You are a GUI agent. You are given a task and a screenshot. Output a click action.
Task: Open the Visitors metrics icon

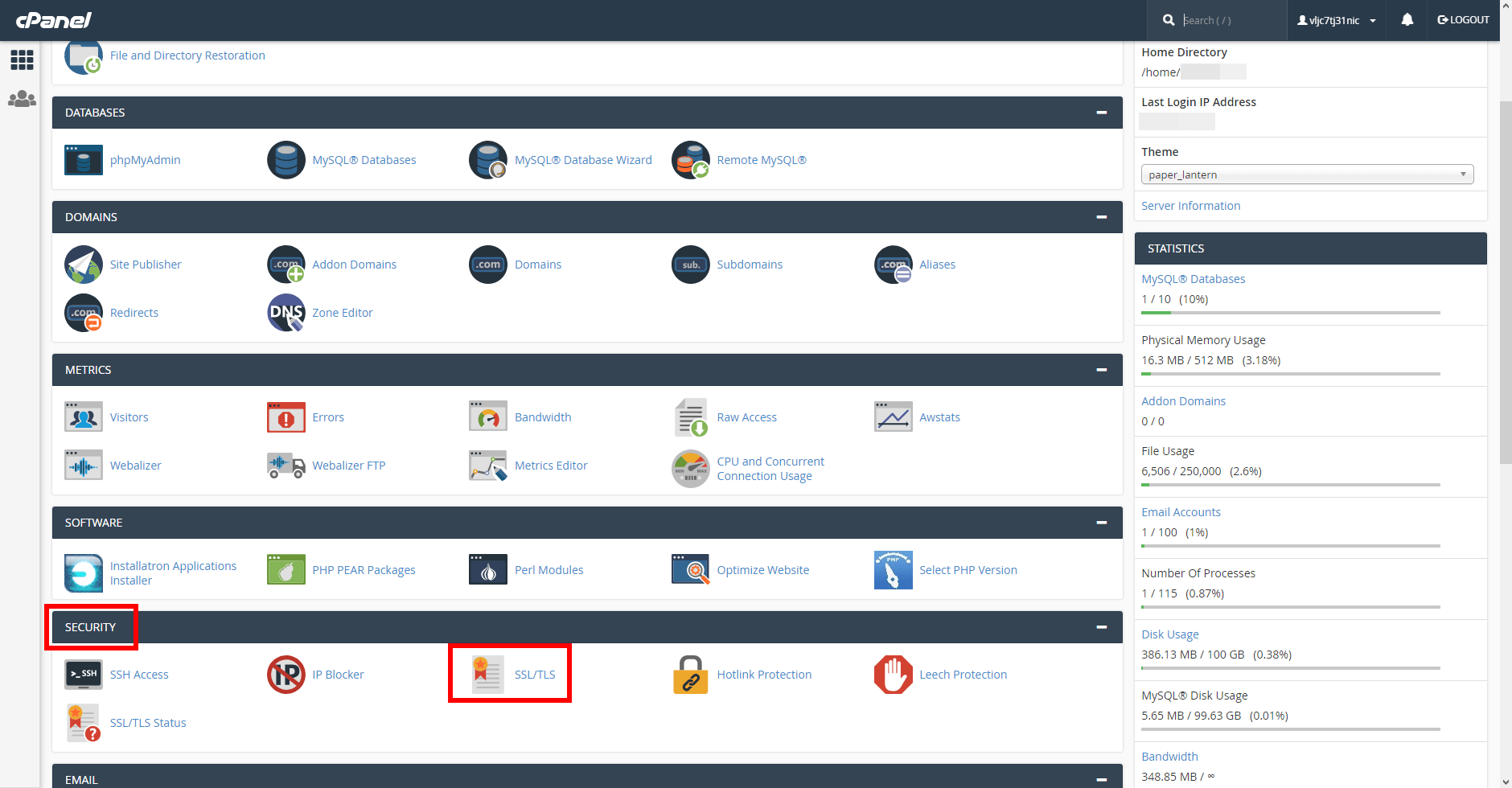(x=84, y=417)
